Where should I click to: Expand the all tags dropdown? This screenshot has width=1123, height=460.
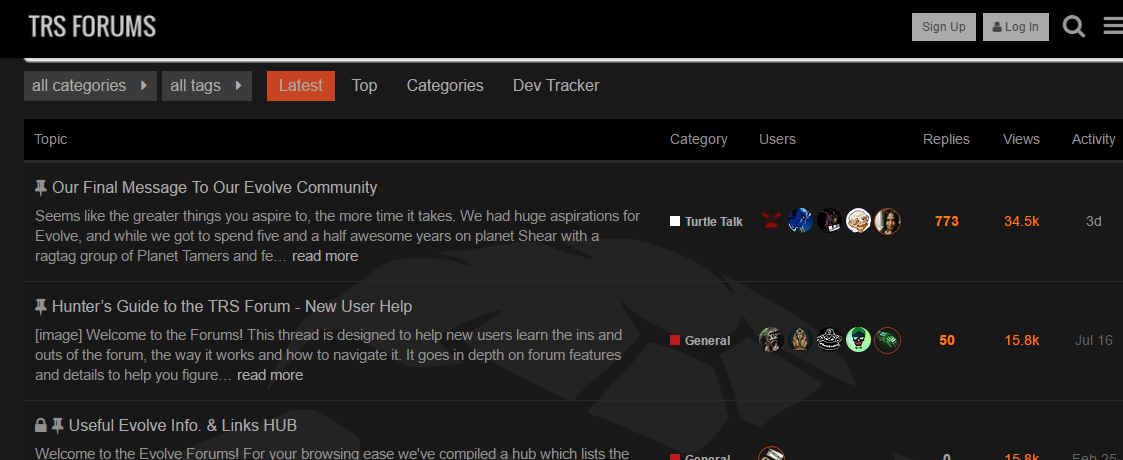click(207, 86)
